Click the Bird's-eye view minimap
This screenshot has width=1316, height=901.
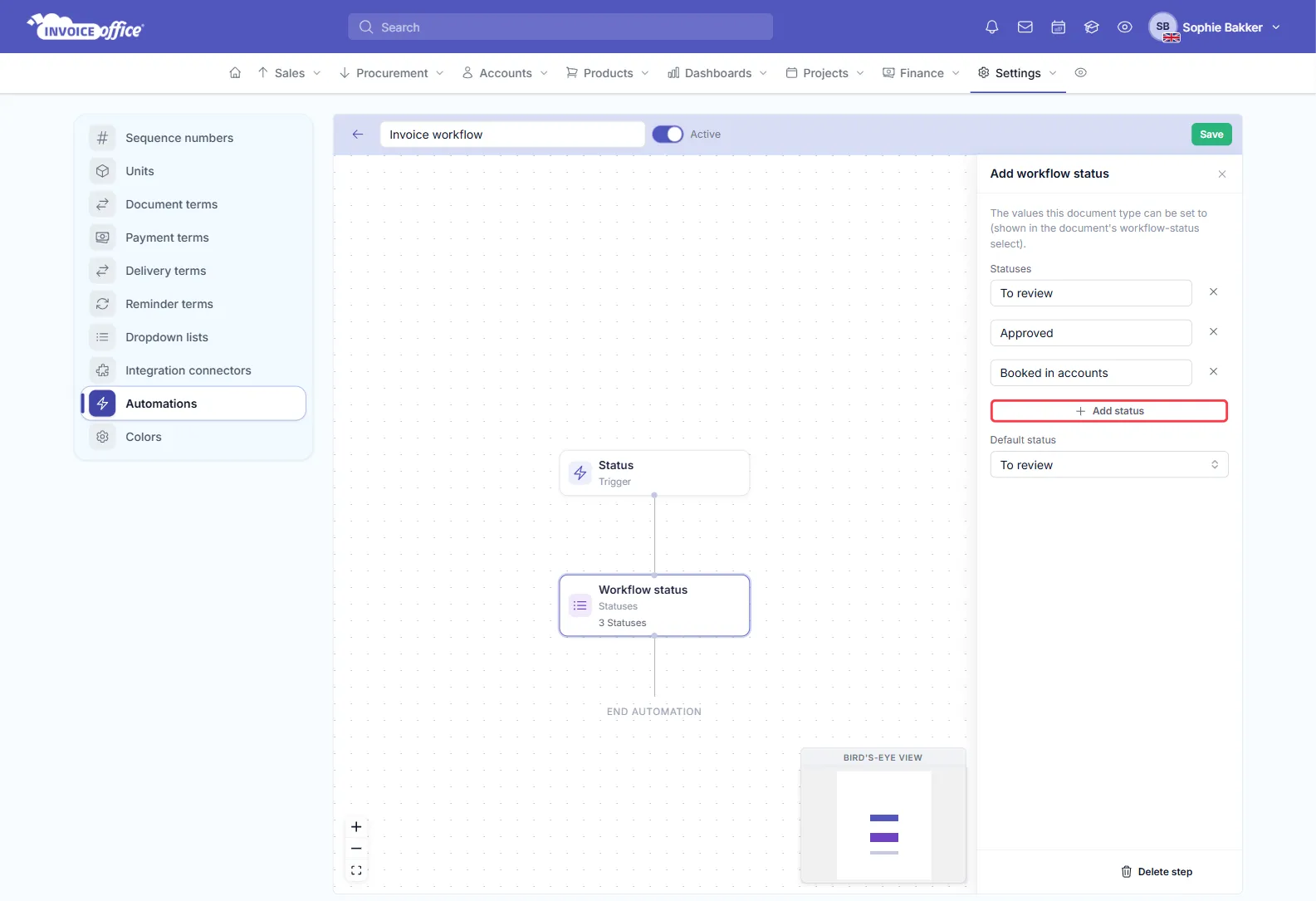coord(883,815)
